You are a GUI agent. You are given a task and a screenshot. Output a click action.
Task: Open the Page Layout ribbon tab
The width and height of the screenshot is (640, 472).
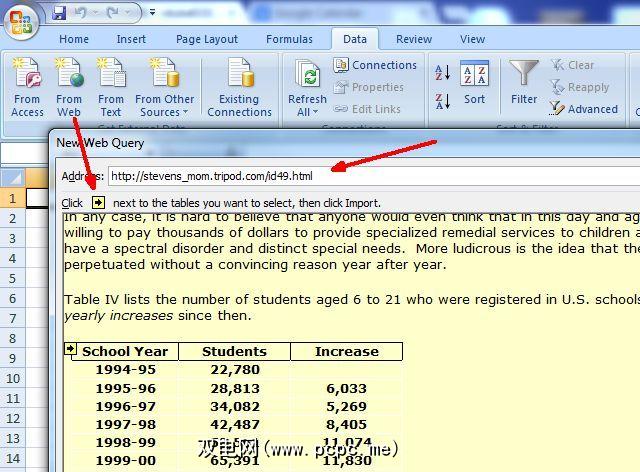tap(207, 39)
